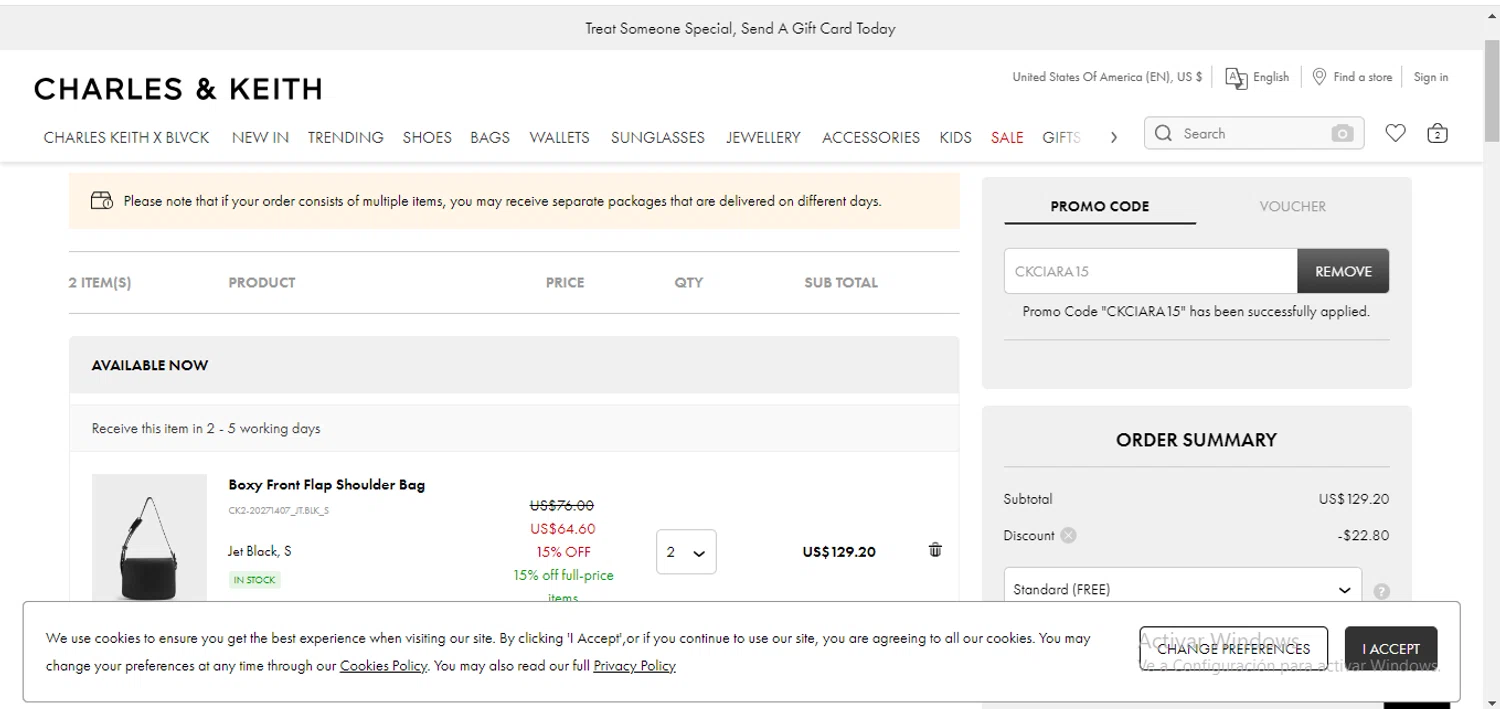
Task: Click the Find a store link
Action: (1362, 77)
